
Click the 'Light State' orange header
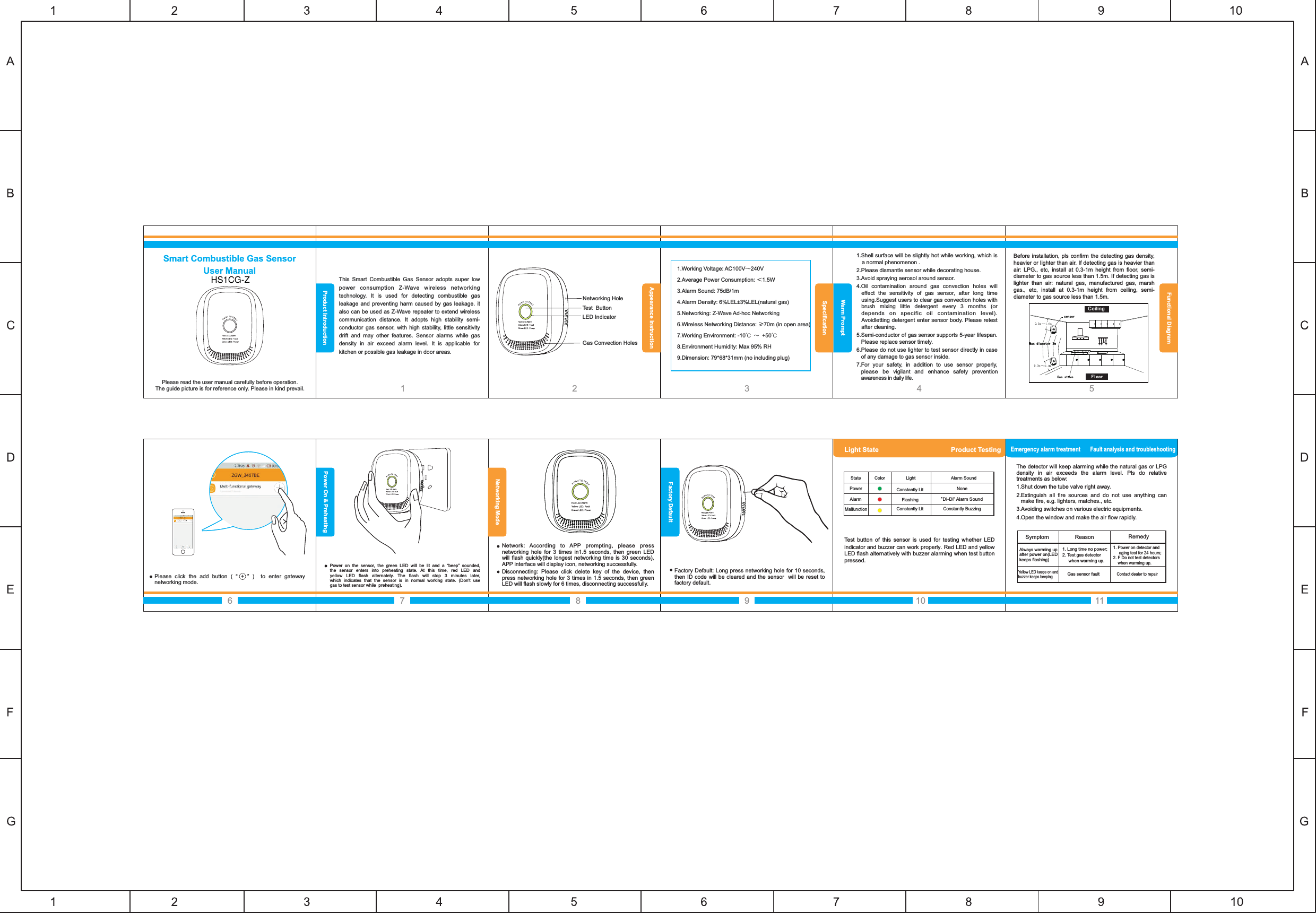point(861,450)
